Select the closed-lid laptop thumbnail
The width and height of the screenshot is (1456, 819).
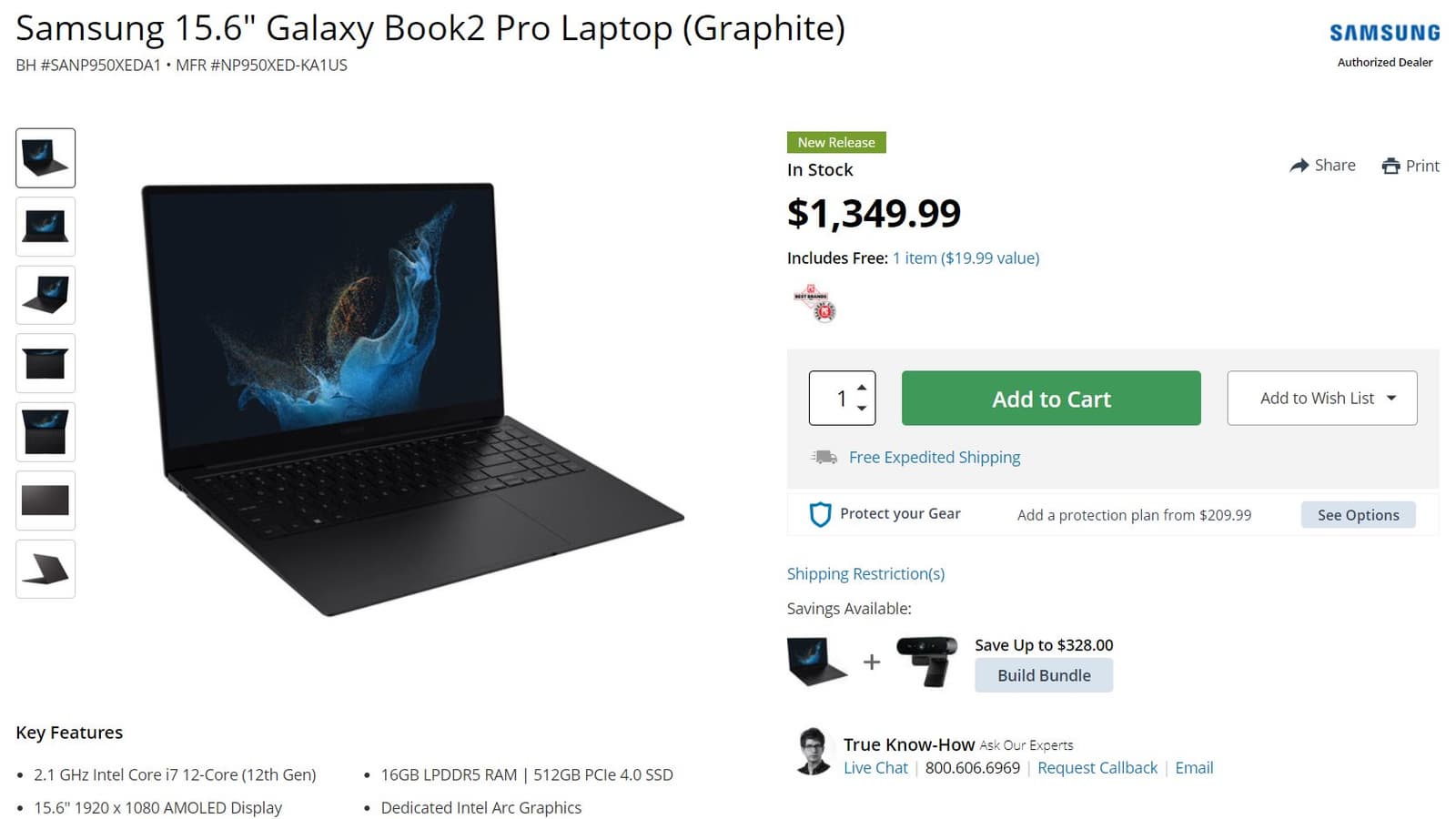pos(45,500)
